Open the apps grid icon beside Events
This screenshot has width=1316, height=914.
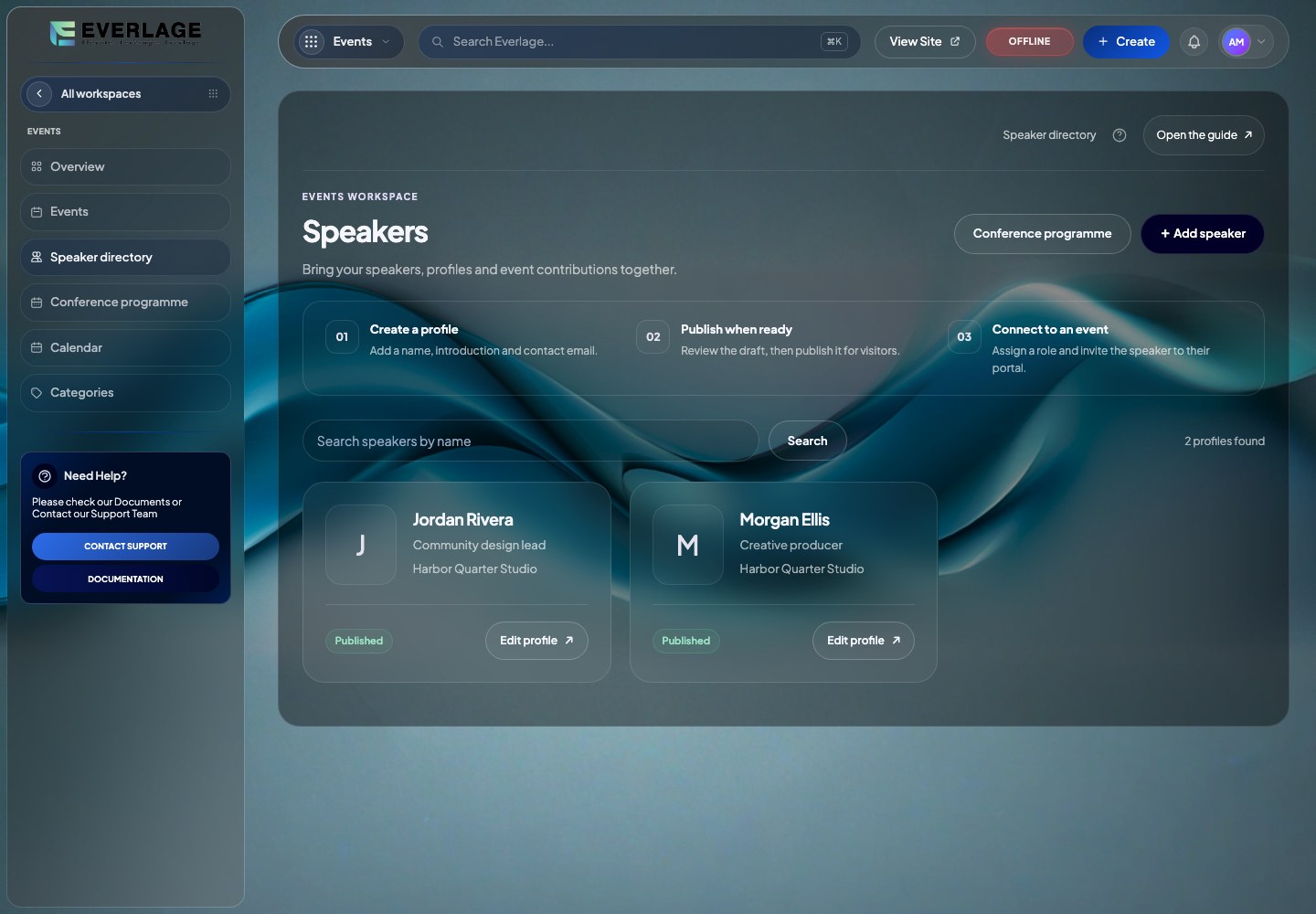tap(312, 41)
